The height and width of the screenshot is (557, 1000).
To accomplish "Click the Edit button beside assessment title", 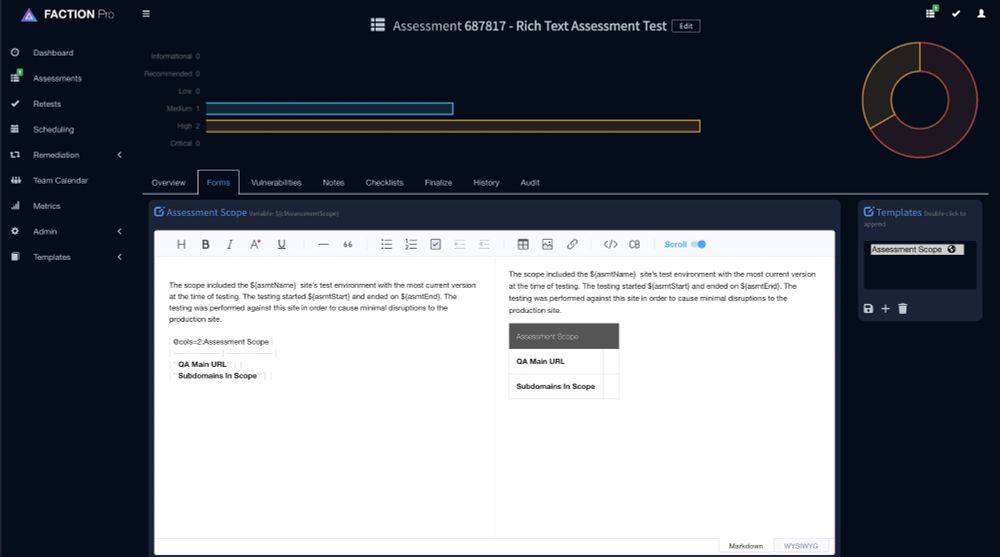I will (x=686, y=26).
